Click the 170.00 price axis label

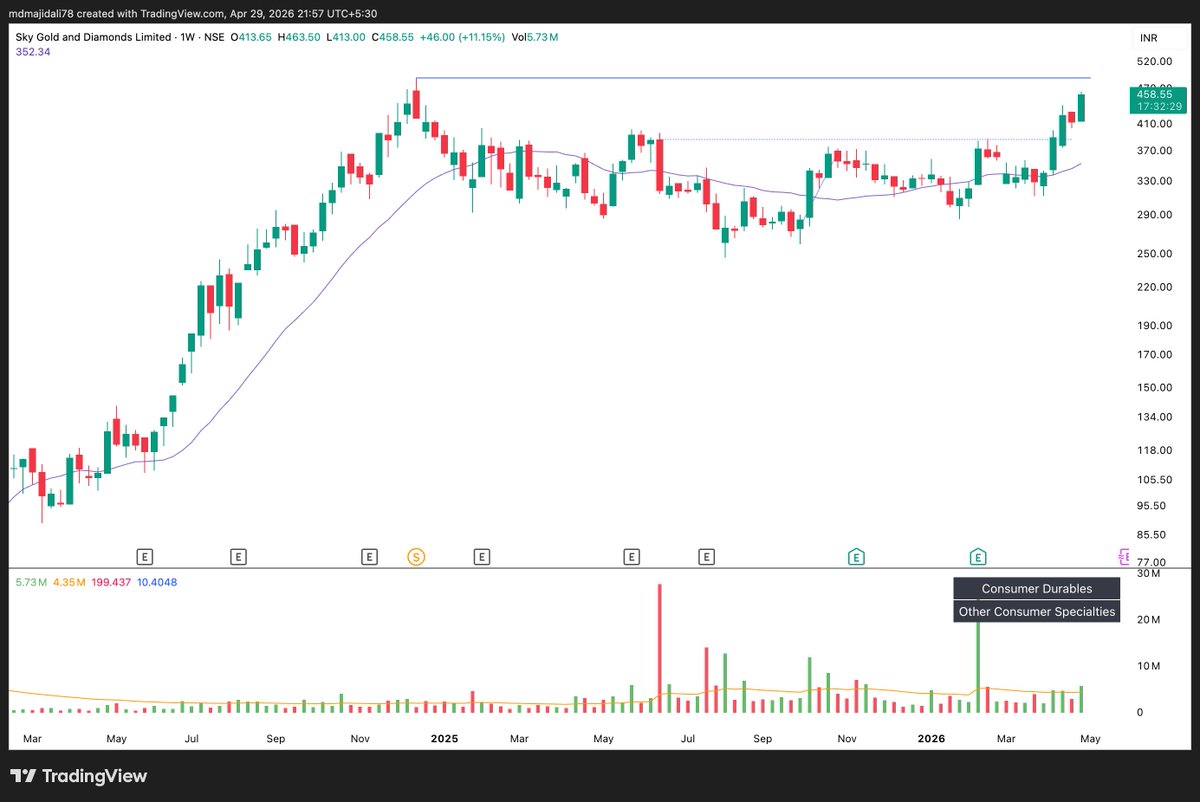coord(1153,355)
